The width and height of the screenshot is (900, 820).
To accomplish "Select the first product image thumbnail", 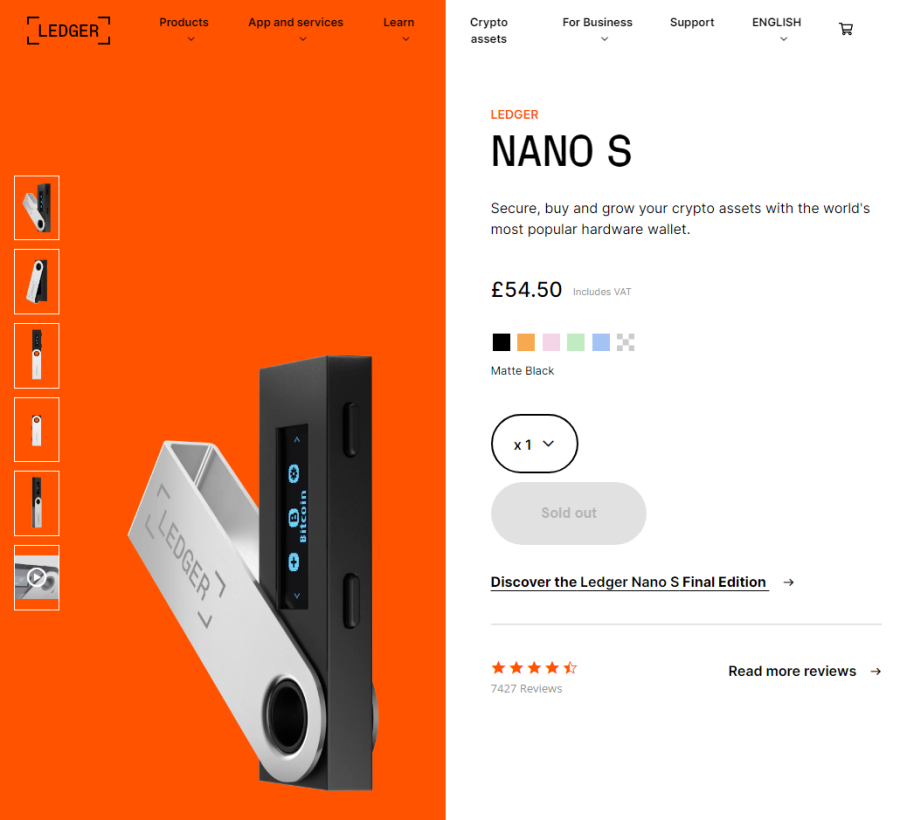I will (x=37, y=208).
